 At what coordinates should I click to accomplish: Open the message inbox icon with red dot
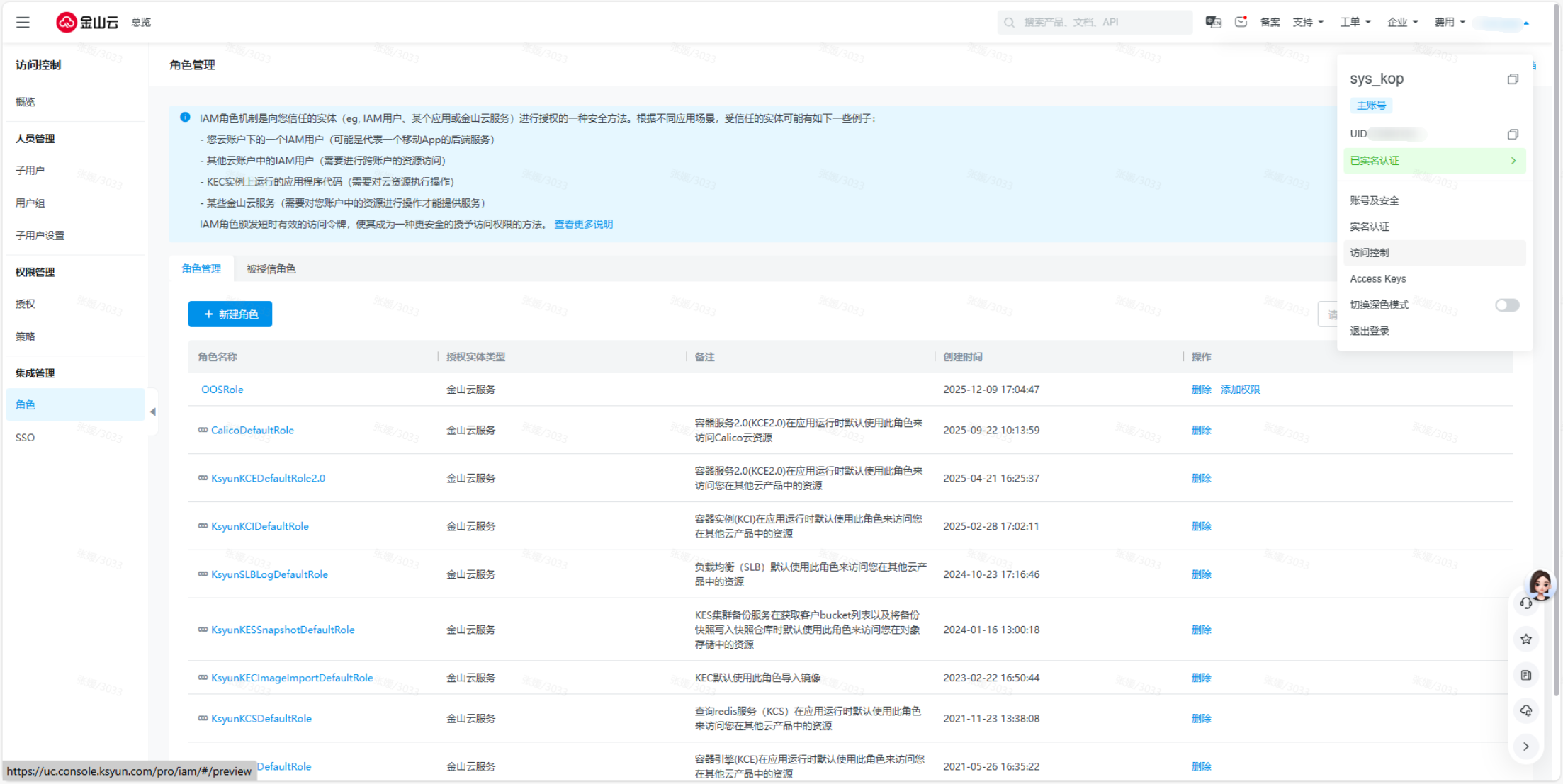tap(1241, 22)
